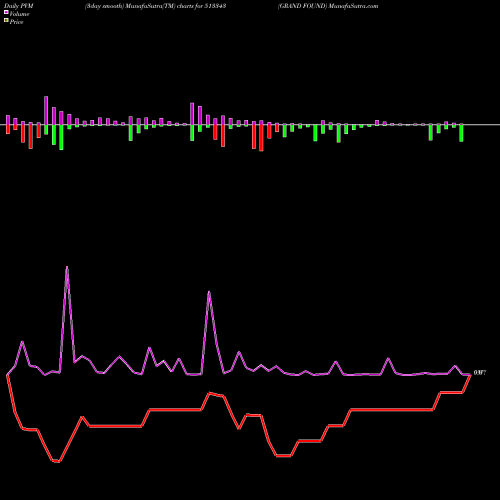Click the '(3day smooth) MunafaSutra(TM) charts' title text

(x=139, y=6)
